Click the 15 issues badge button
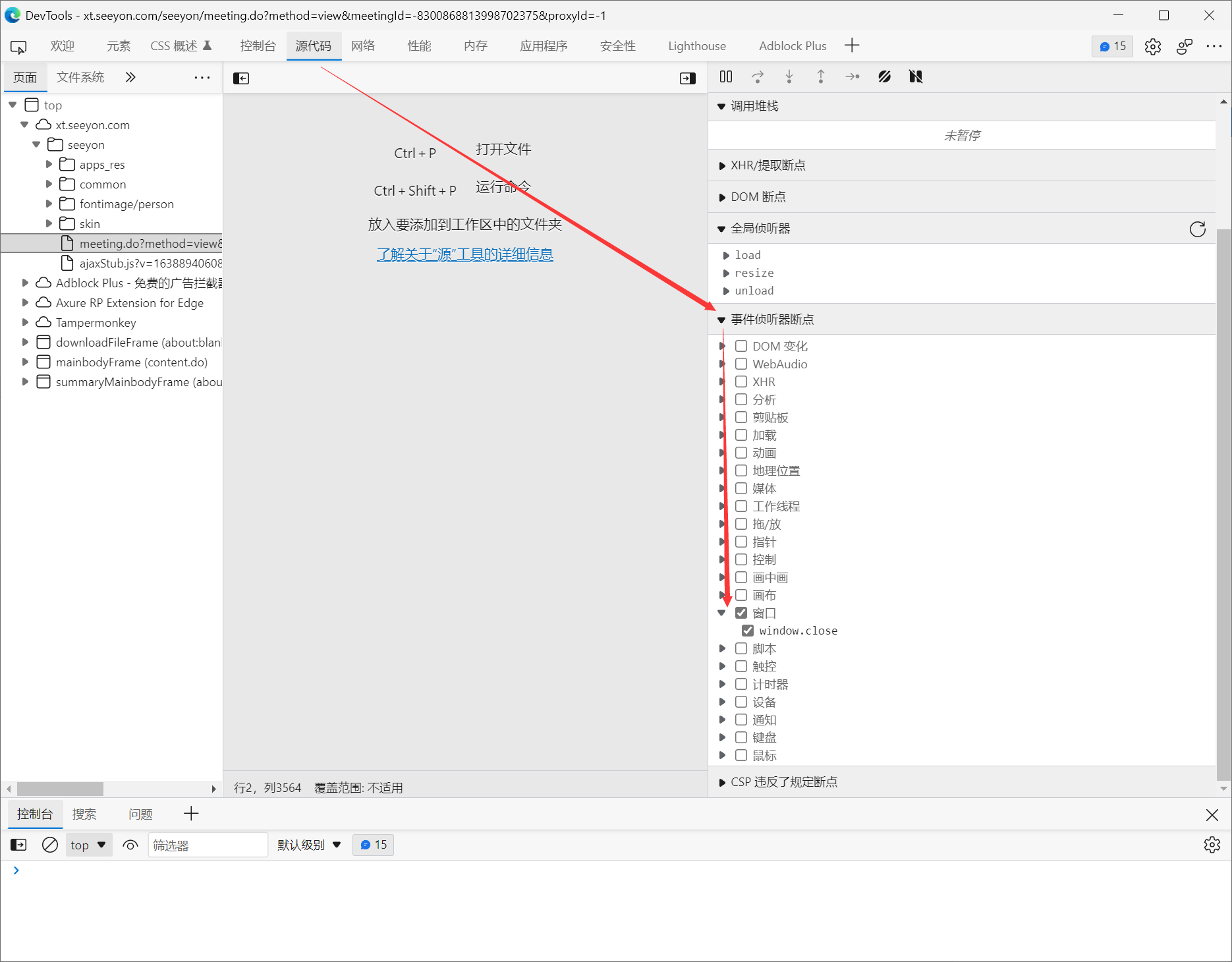The width and height of the screenshot is (1232, 962). point(1112,46)
